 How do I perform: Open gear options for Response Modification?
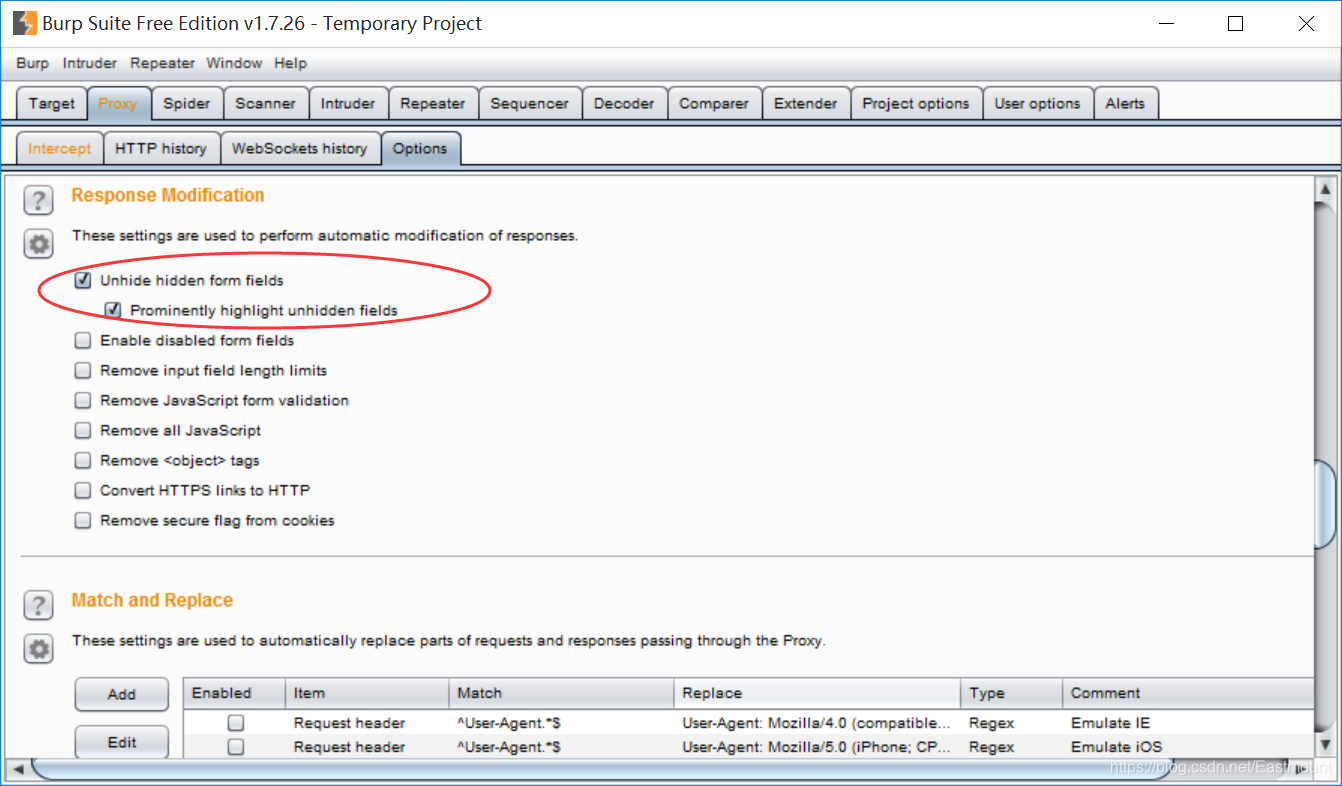point(38,244)
